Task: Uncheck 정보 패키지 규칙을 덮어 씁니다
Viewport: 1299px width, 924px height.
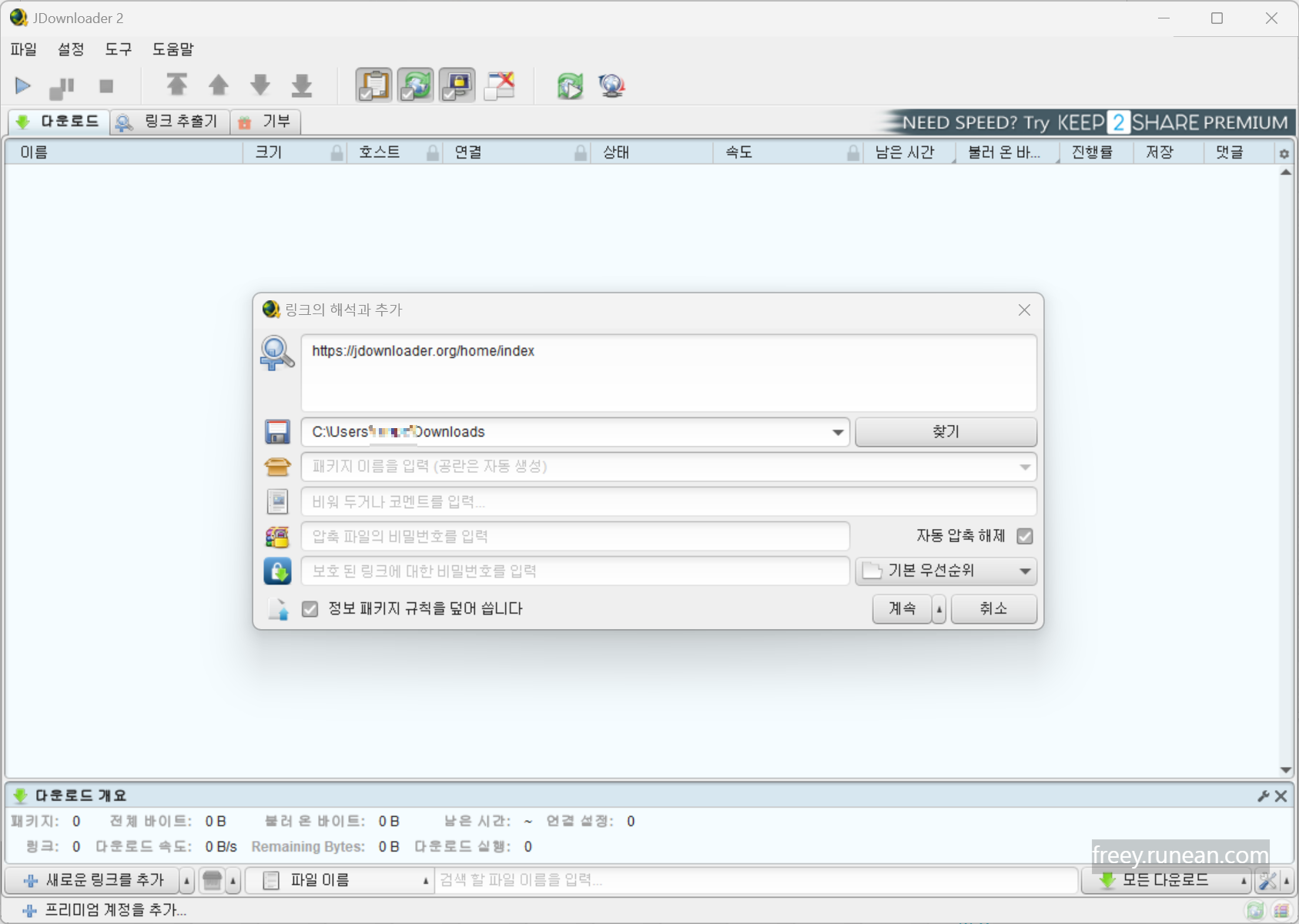Action: 310,608
